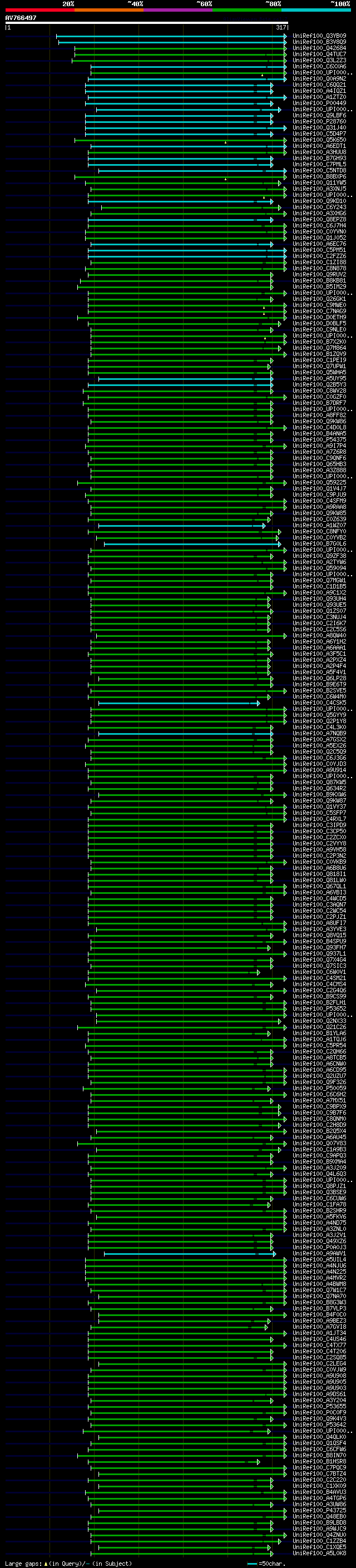Select the UniRef100_B9KXW6 label
This screenshot has width=356, height=1568.
click(319, 795)
